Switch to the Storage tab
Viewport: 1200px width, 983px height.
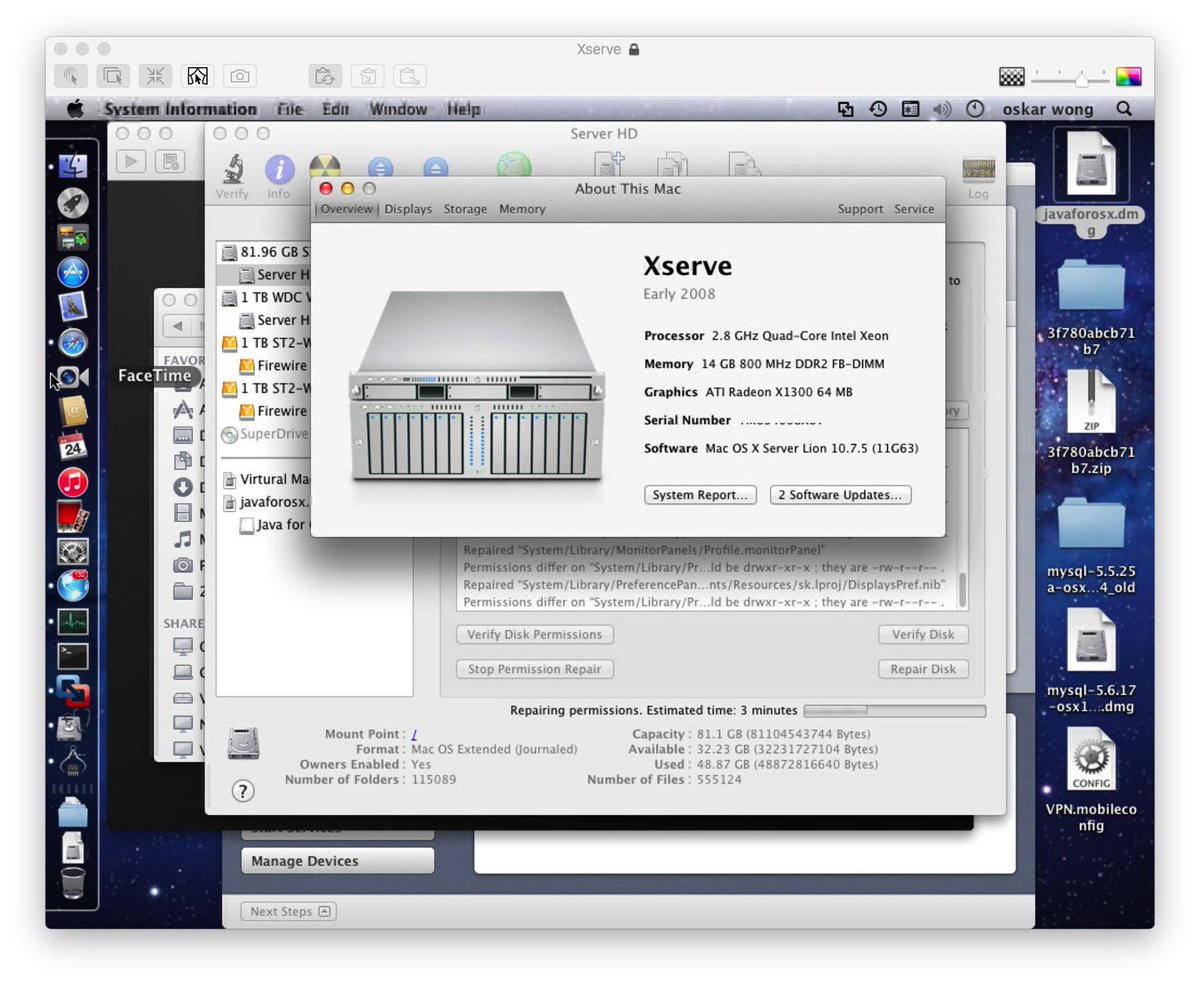click(465, 209)
